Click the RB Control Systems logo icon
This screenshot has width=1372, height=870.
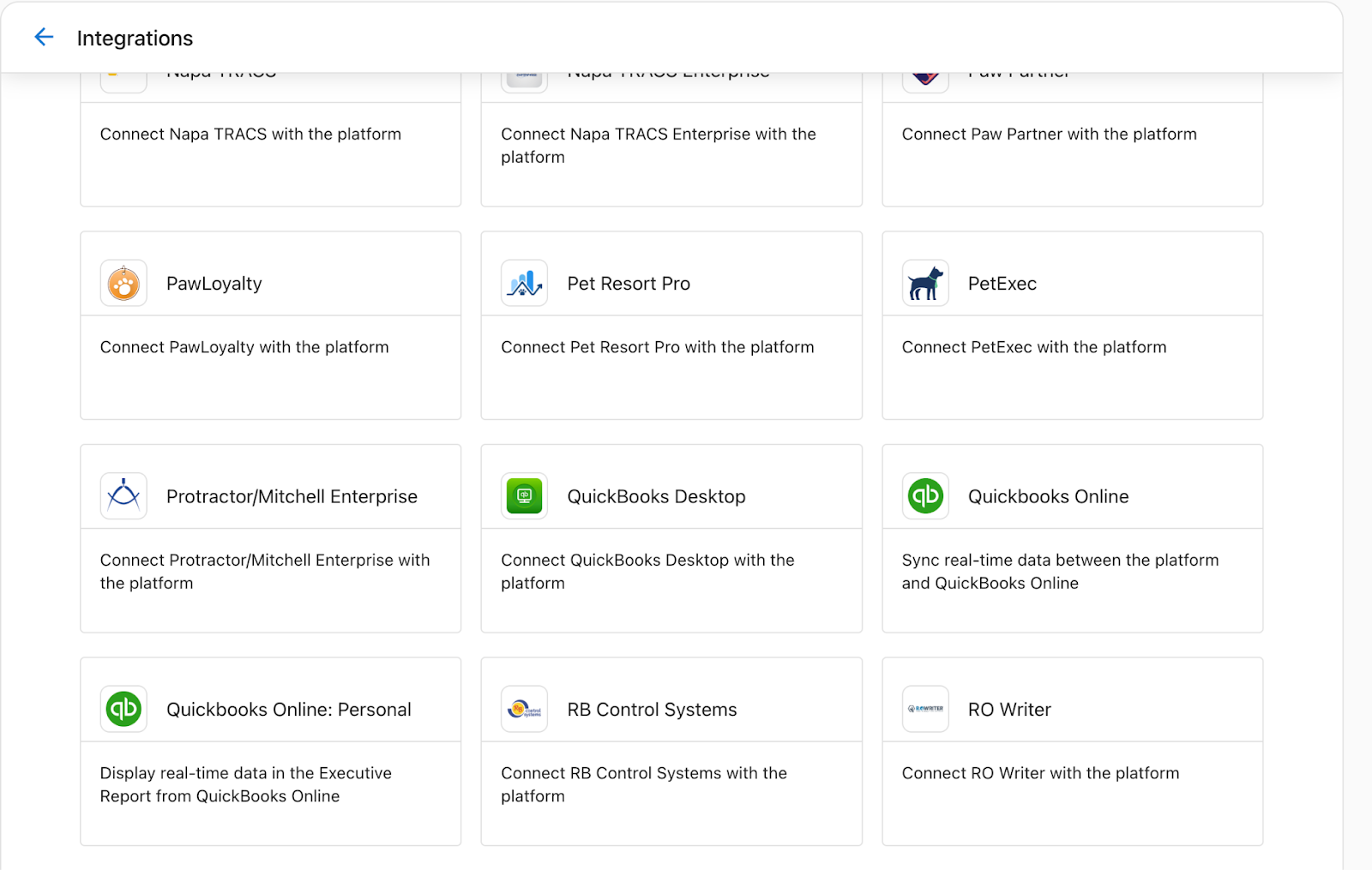point(524,709)
